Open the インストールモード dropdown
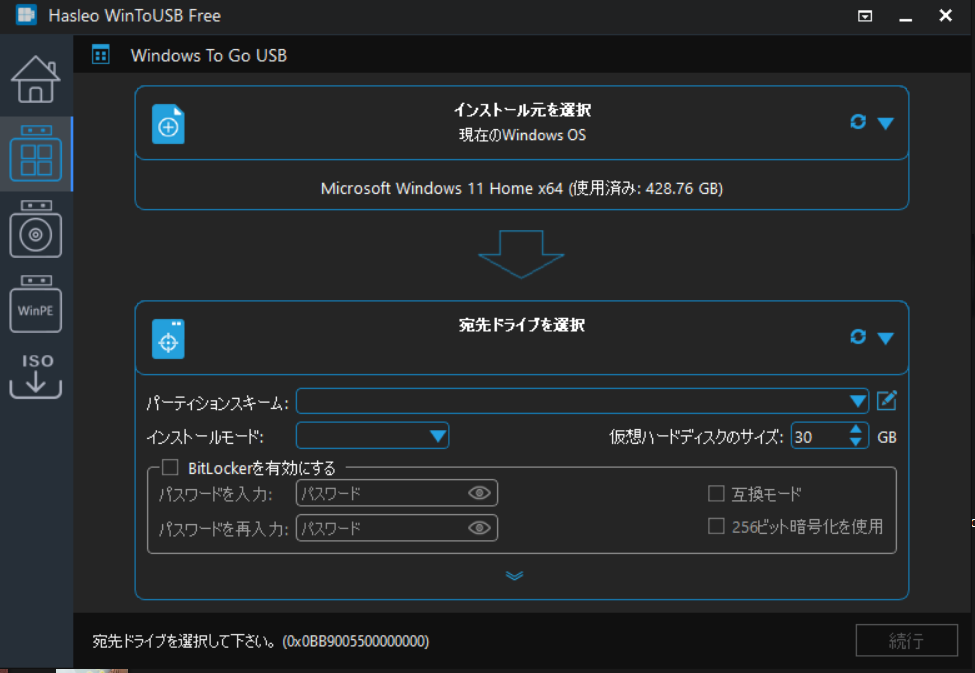Image resolution: width=975 pixels, height=673 pixels. point(438,436)
